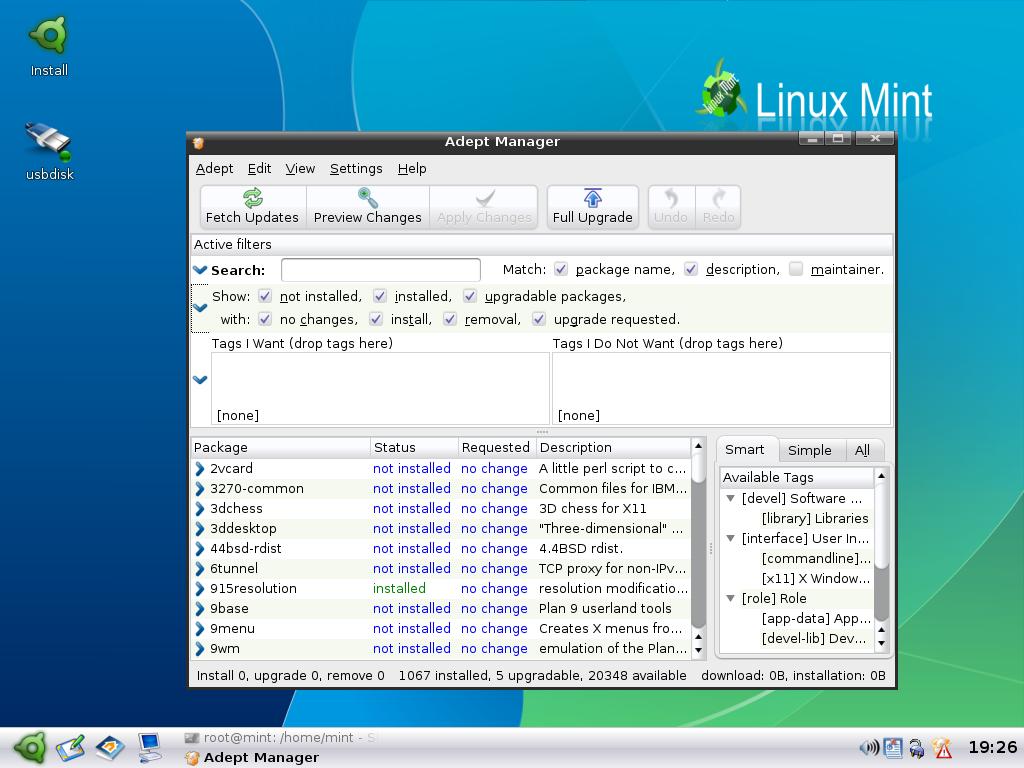The width and height of the screenshot is (1024, 768).
Task: Select the 6tunnel package row
Action: click(x=441, y=568)
